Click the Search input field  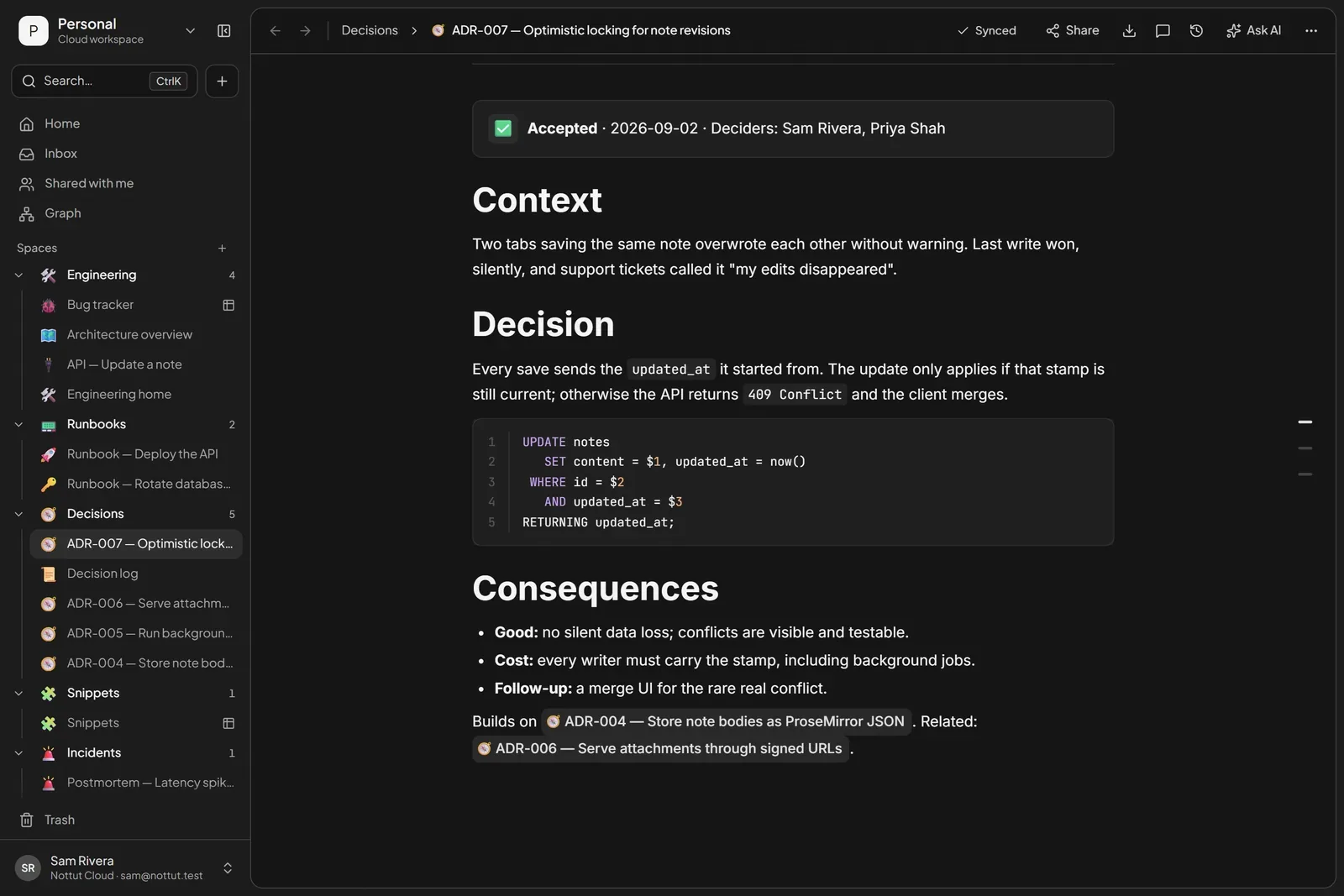[104, 81]
